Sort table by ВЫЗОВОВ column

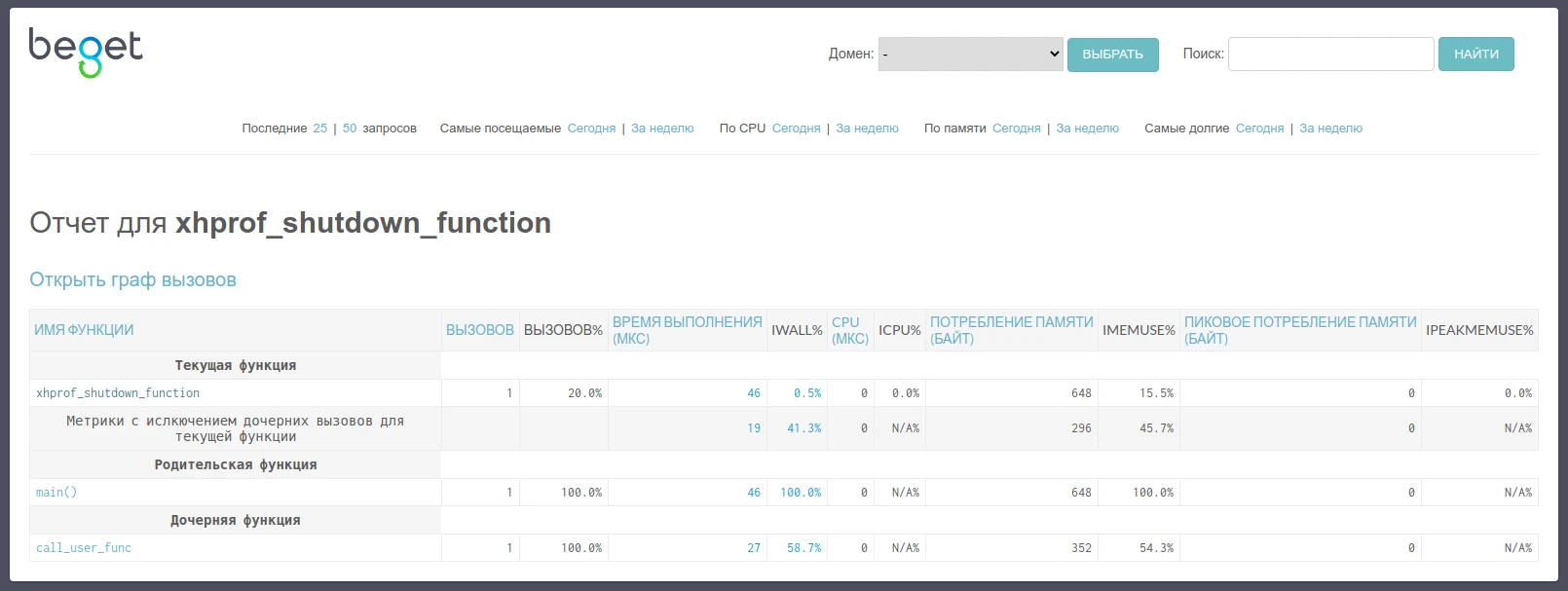coord(479,330)
